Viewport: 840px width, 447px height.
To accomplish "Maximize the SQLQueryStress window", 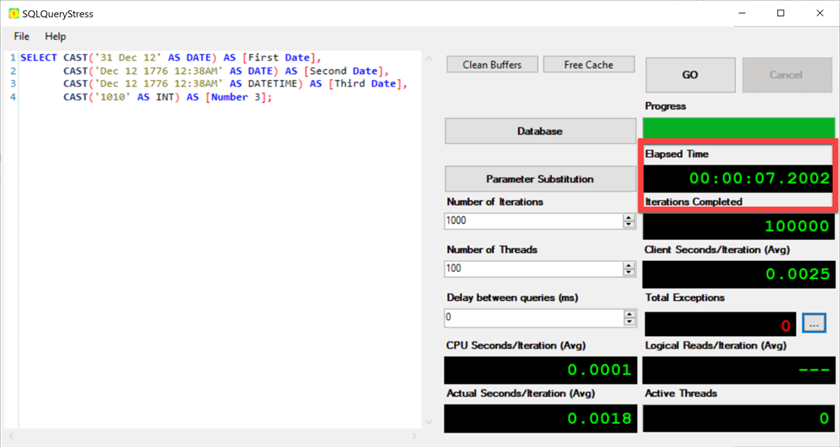I will point(781,13).
